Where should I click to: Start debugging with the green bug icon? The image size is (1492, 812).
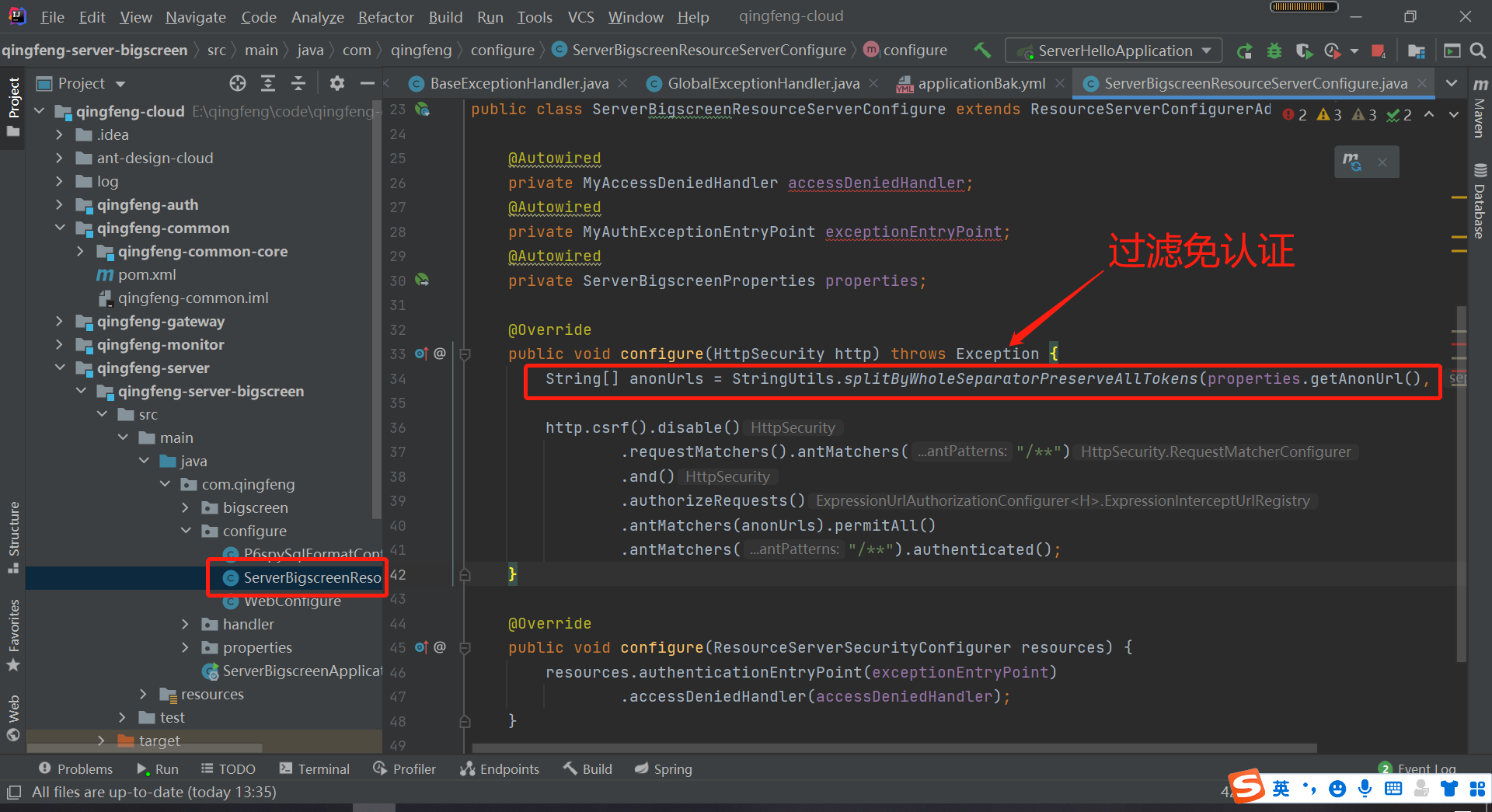(1274, 51)
